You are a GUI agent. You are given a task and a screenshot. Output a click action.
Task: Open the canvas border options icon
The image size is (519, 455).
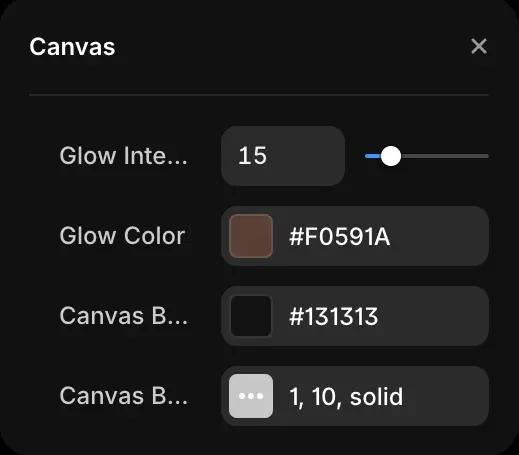point(251,396)
